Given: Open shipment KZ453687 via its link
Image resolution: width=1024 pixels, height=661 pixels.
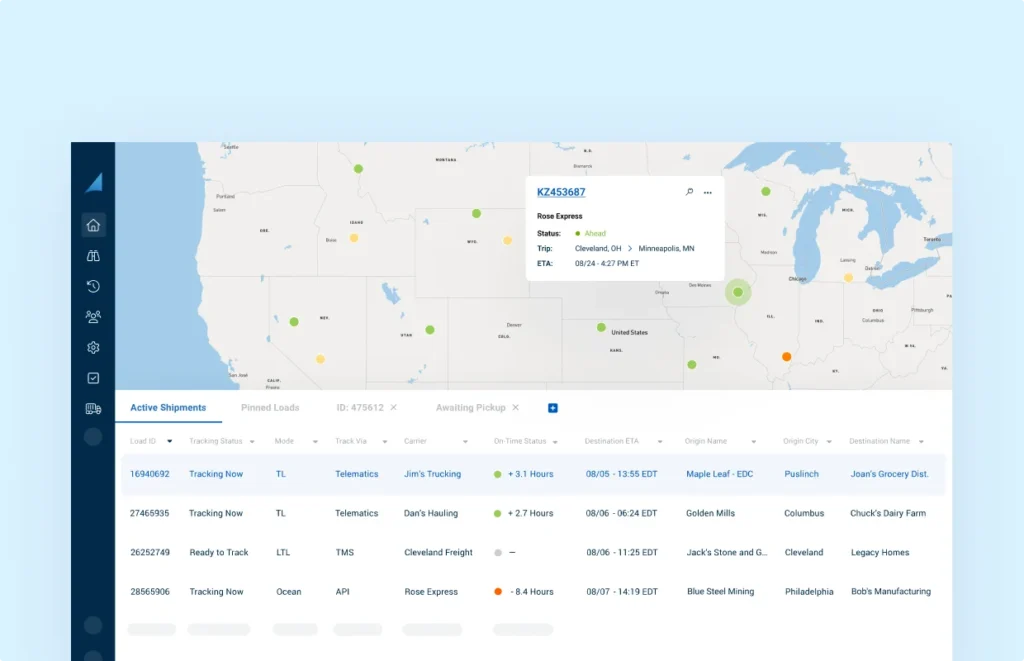Looking at the screenshot, I should pos(560,191).
